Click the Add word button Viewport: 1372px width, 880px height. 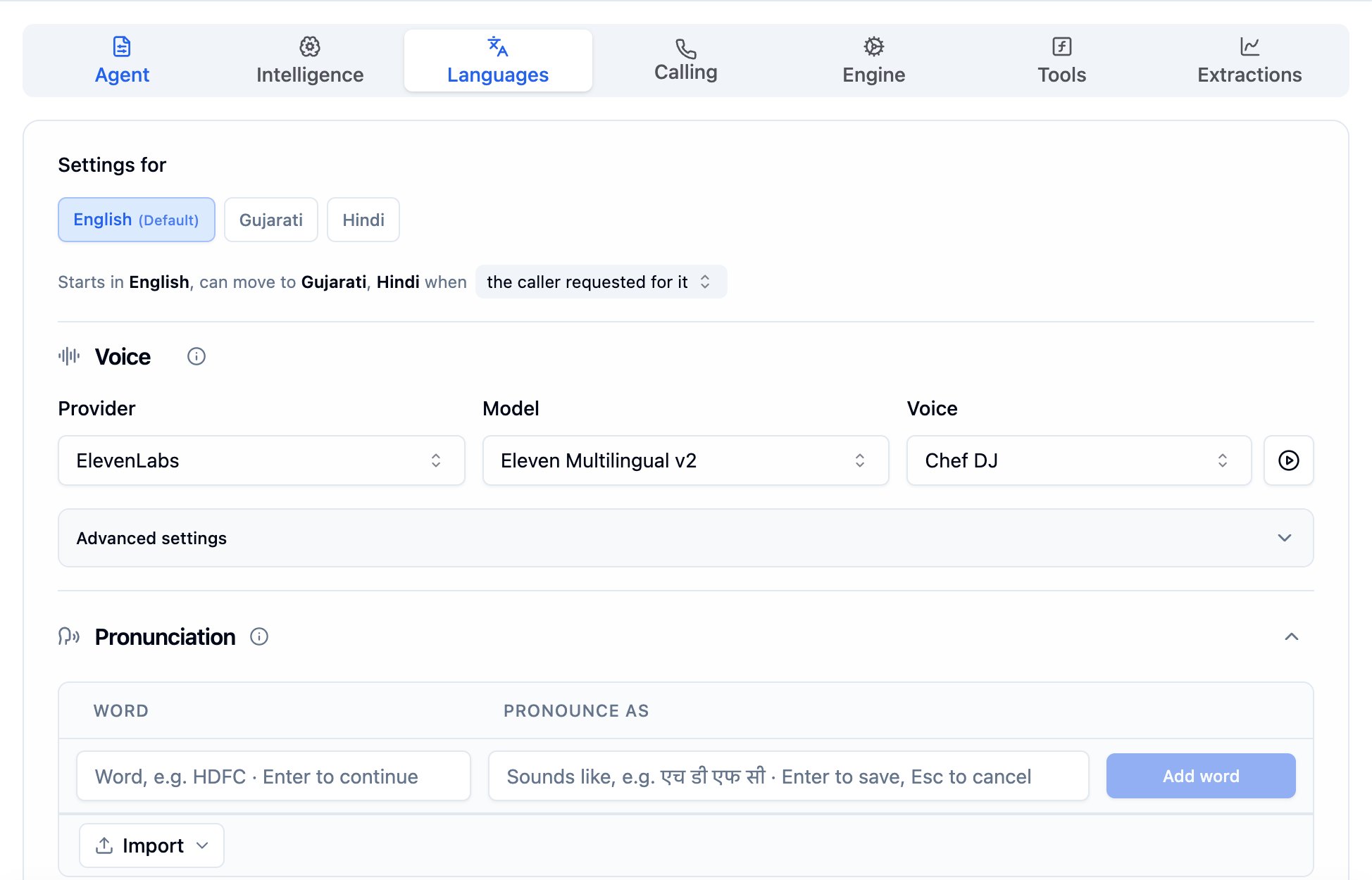[1201, 776]
